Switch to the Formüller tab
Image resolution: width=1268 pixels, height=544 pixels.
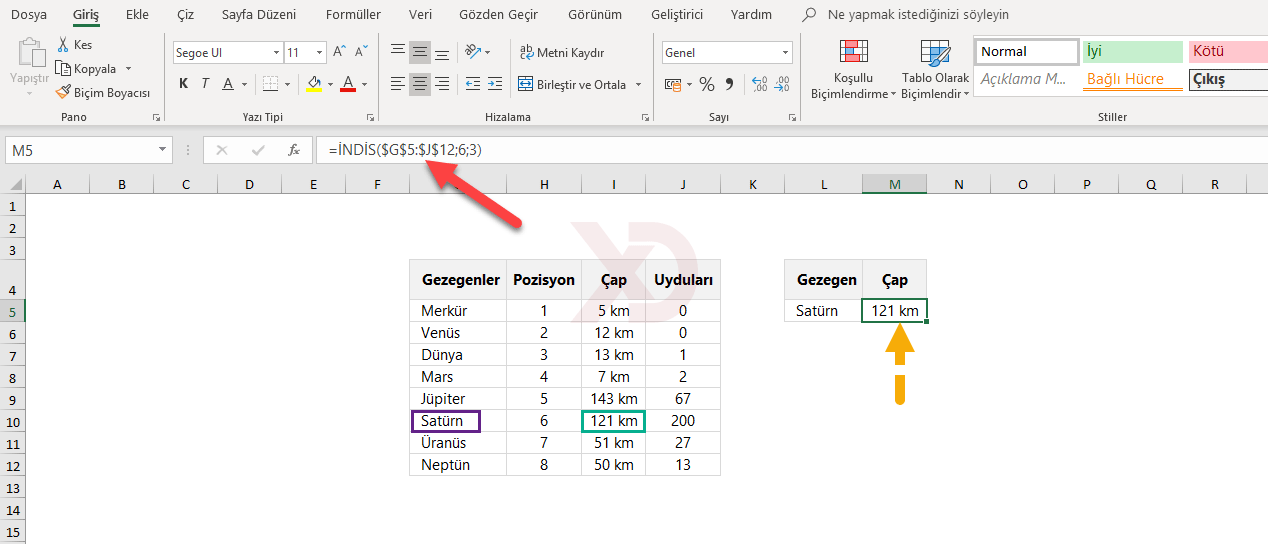(353, 15)
